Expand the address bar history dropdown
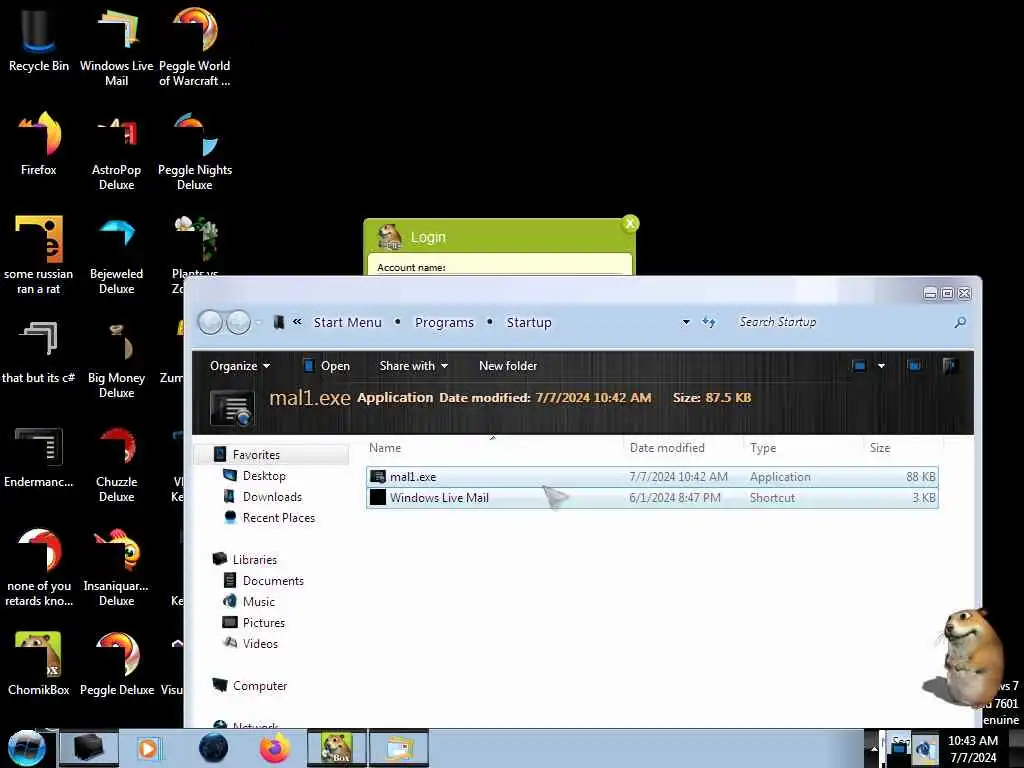The height and width of the screenshot is (768, 1024). 686,322
